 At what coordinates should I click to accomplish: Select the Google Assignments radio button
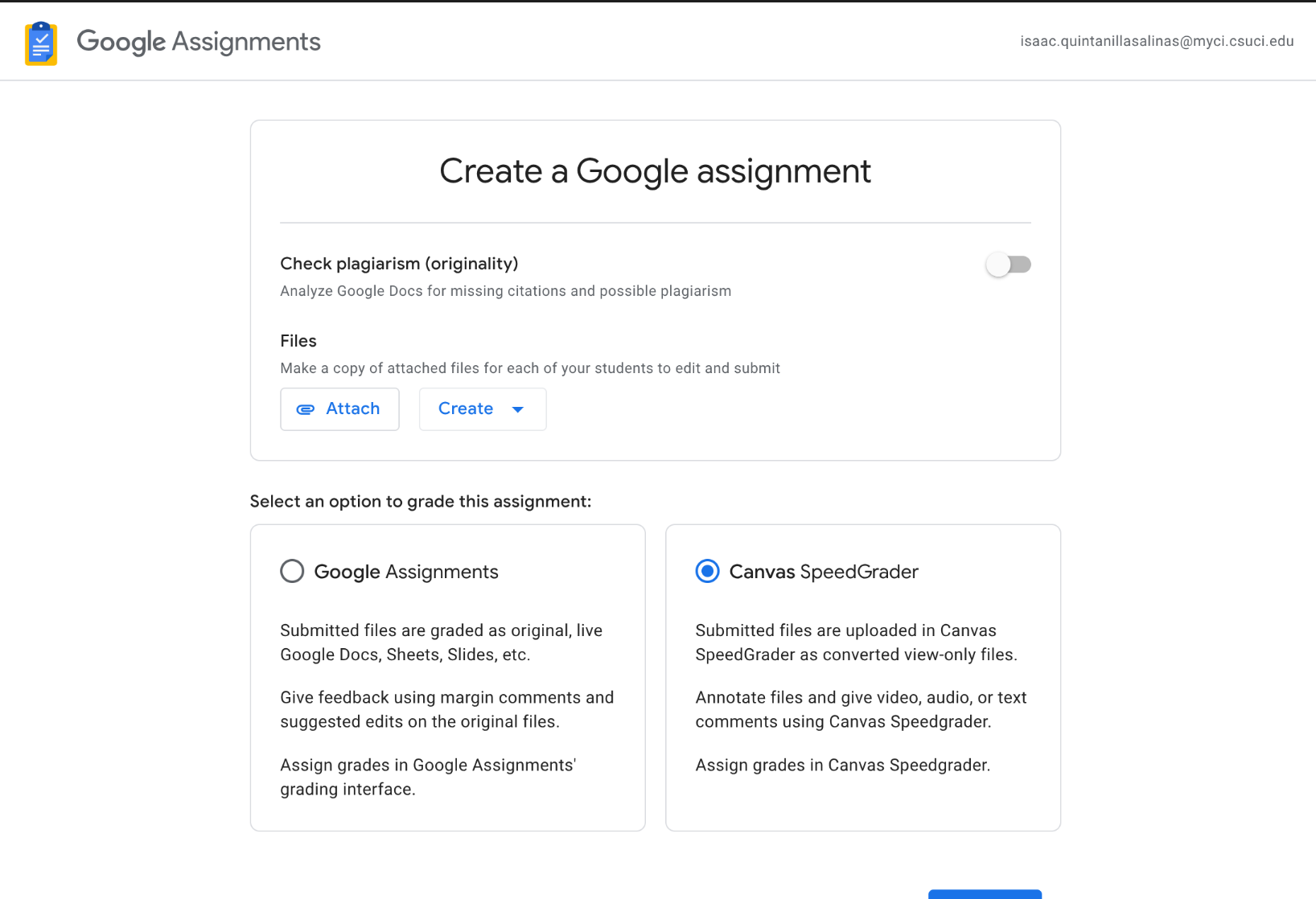[x=292, y=572]
